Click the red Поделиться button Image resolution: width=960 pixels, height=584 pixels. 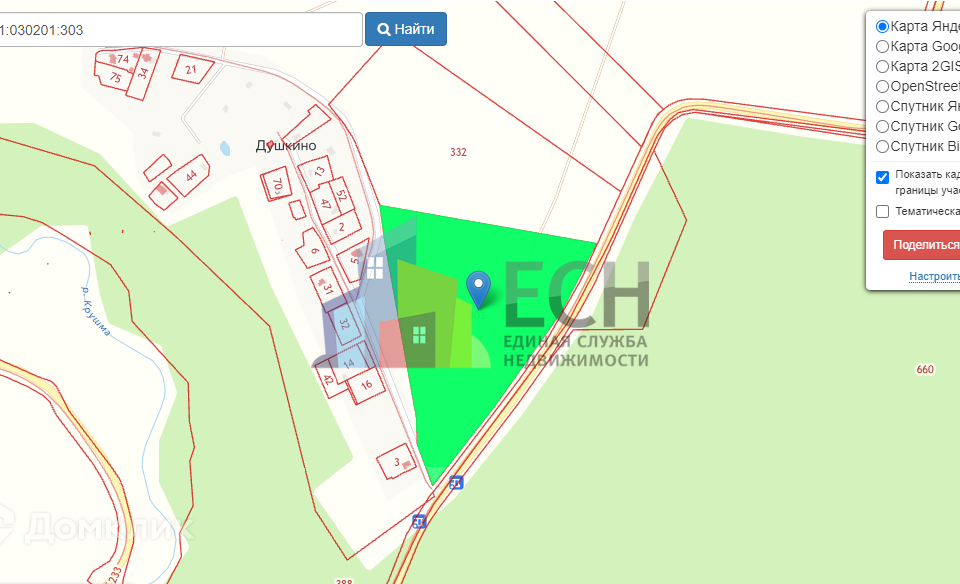tap(921, 245)
